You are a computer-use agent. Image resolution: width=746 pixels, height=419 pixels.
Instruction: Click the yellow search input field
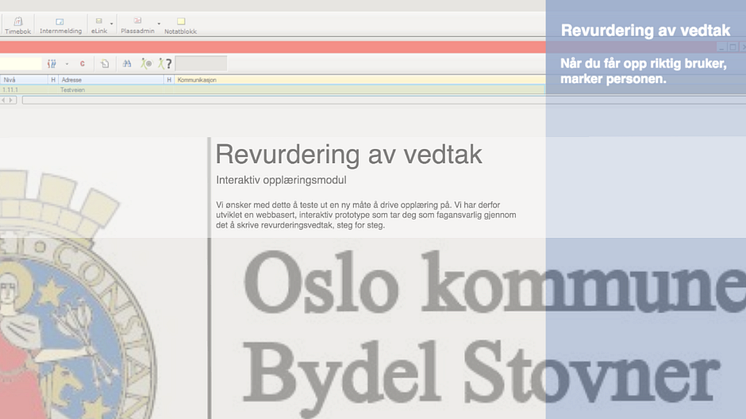[20, 63]
